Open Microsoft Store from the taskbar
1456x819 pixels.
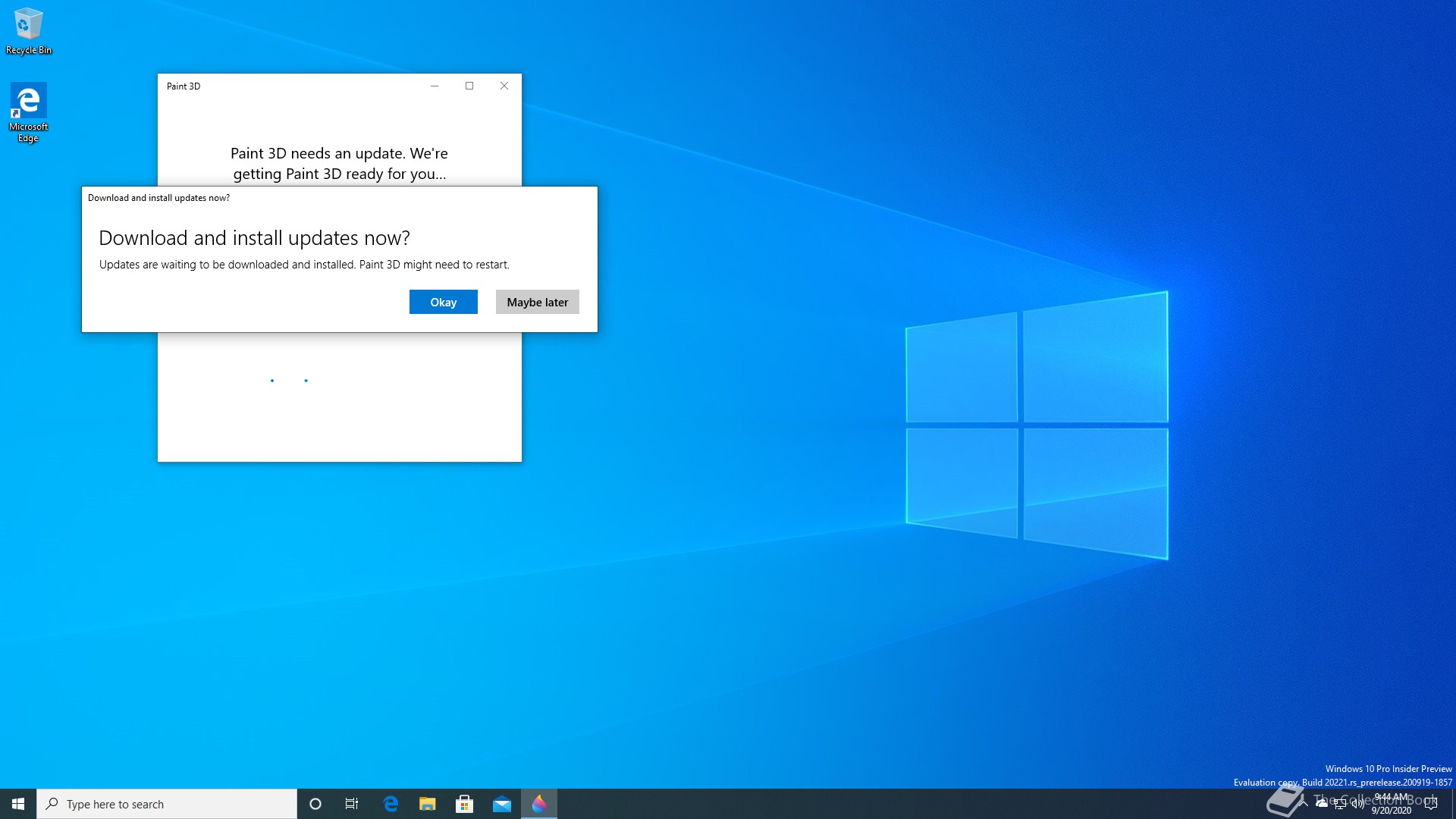coord(465,804)
